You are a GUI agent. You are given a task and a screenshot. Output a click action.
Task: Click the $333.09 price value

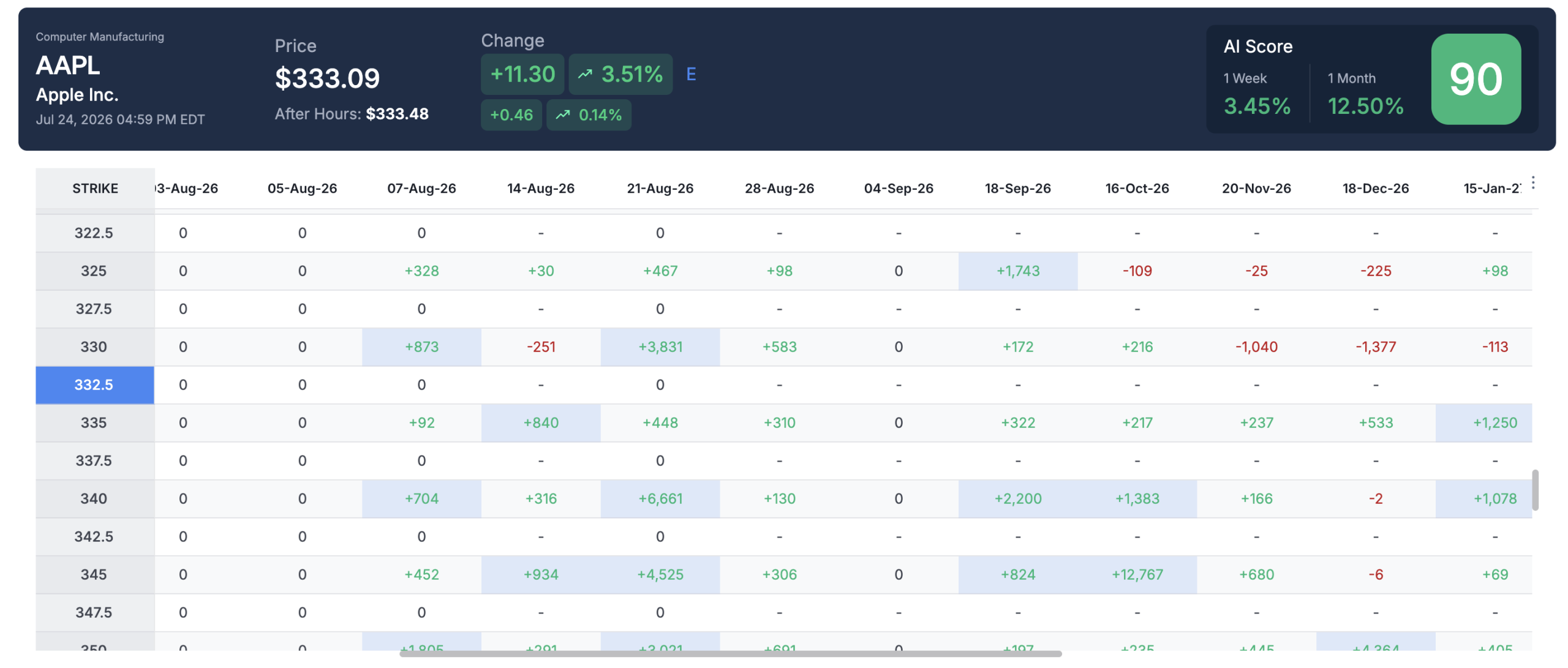point(327,78)
